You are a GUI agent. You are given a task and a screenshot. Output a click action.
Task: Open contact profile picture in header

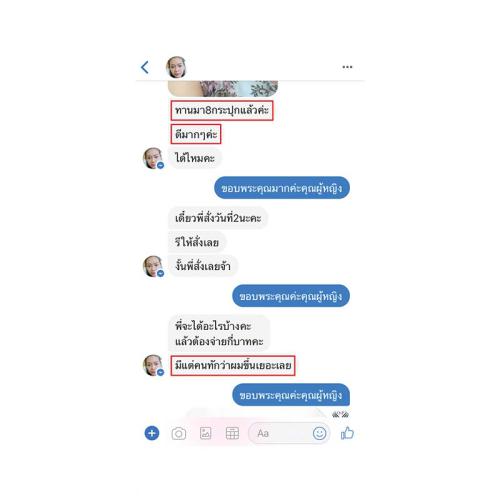tap(176, 67)
